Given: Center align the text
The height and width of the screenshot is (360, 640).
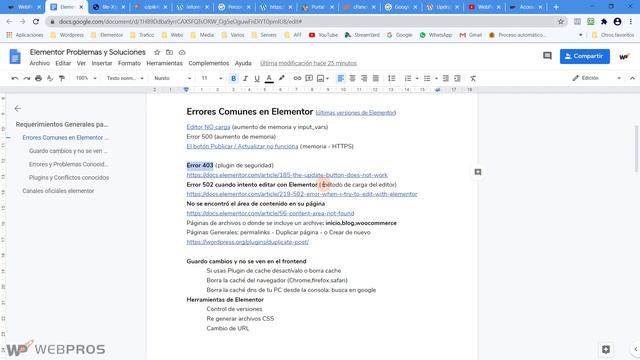Looking at the screenshot, I should (352, 78).
